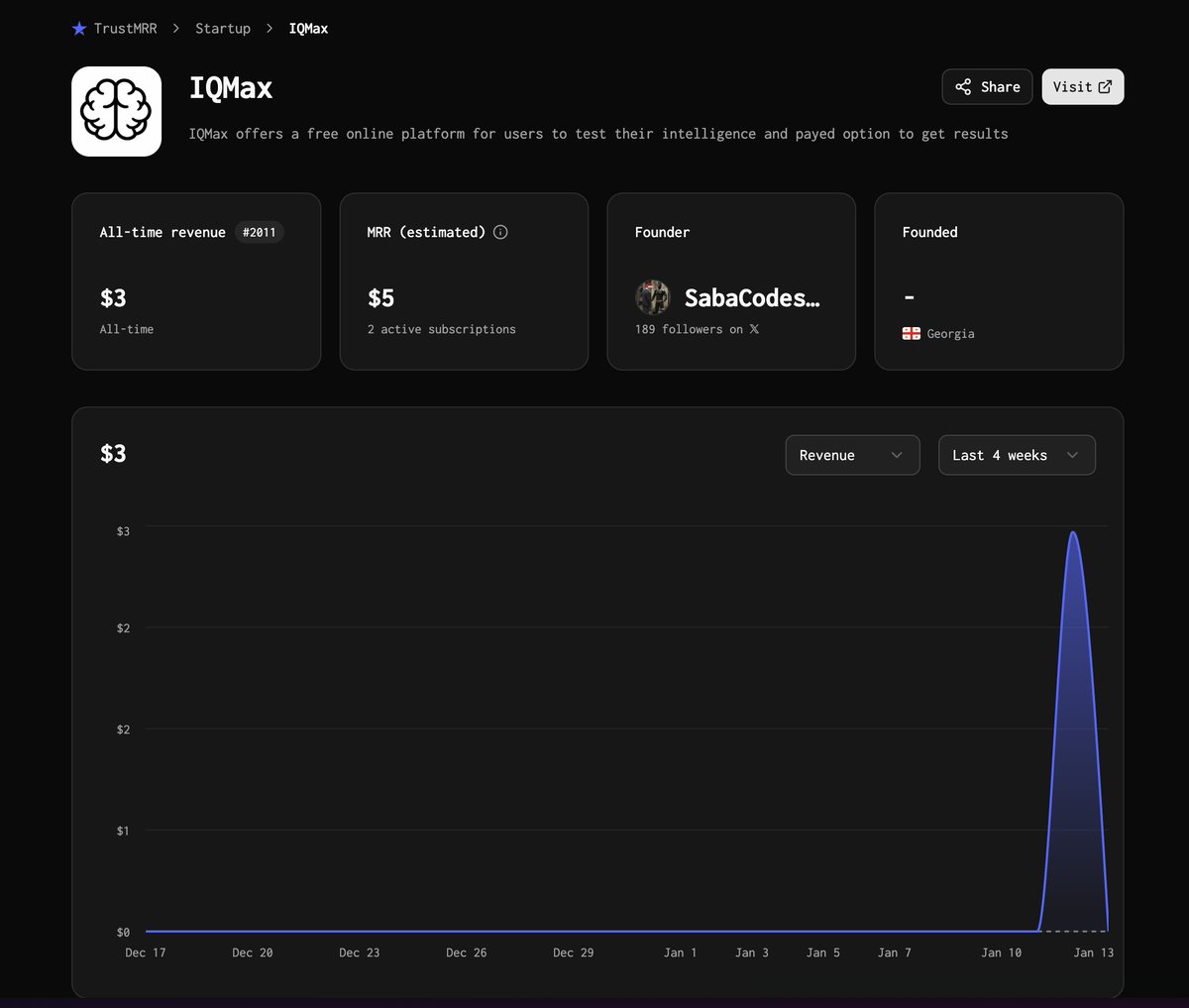
Task: Click the '$5' MRR value
Action: (x=380, y=298)
